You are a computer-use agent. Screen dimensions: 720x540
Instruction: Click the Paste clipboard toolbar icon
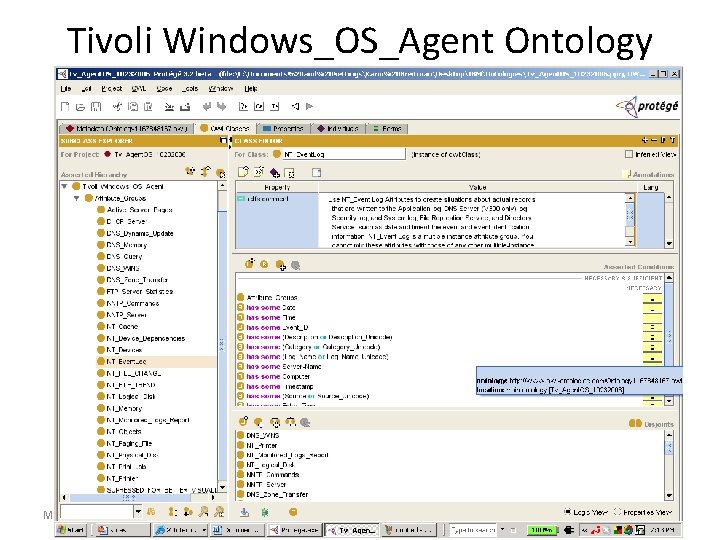(148, 107)
